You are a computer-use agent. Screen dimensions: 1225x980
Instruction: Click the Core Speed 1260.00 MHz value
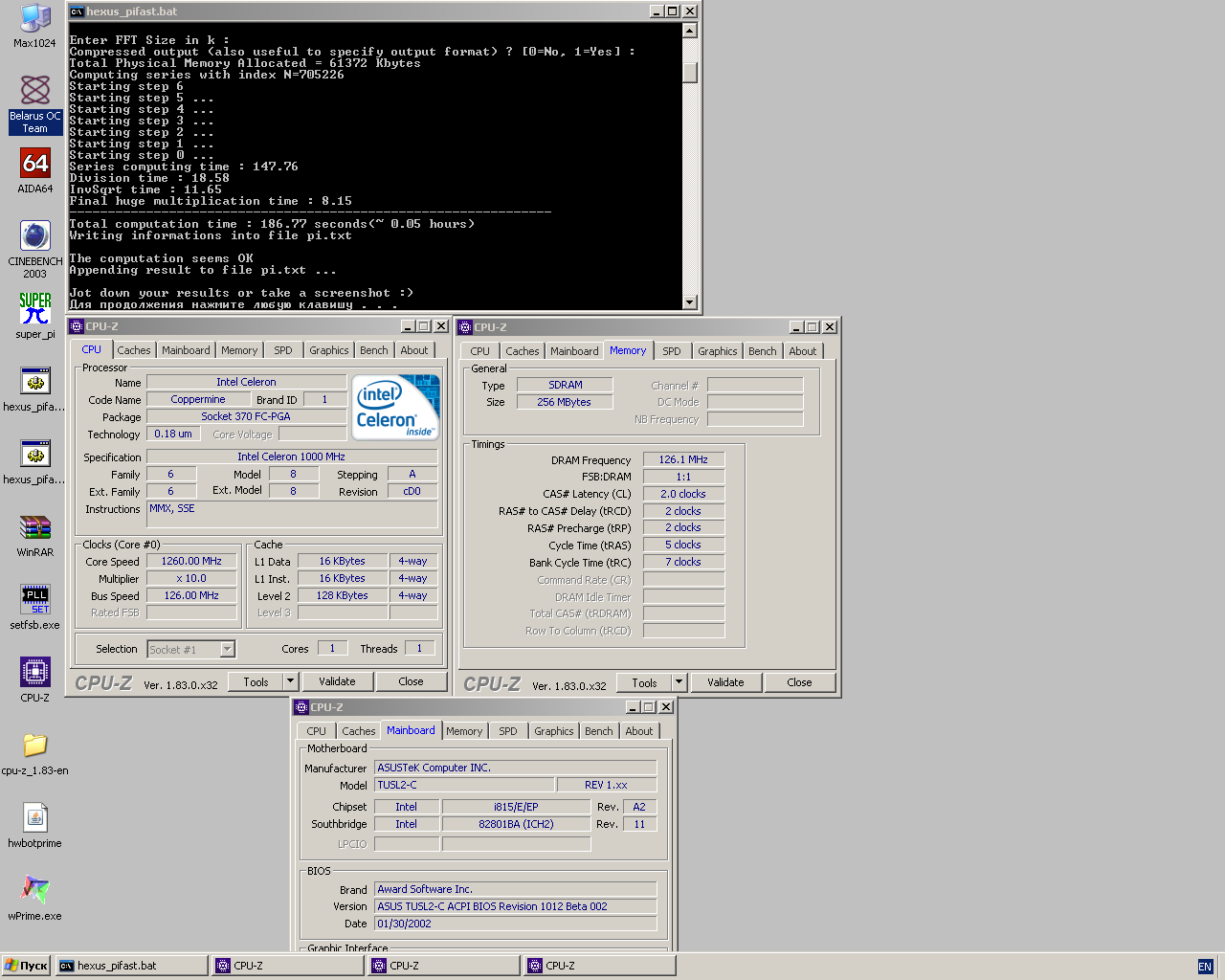click(191, 561)
